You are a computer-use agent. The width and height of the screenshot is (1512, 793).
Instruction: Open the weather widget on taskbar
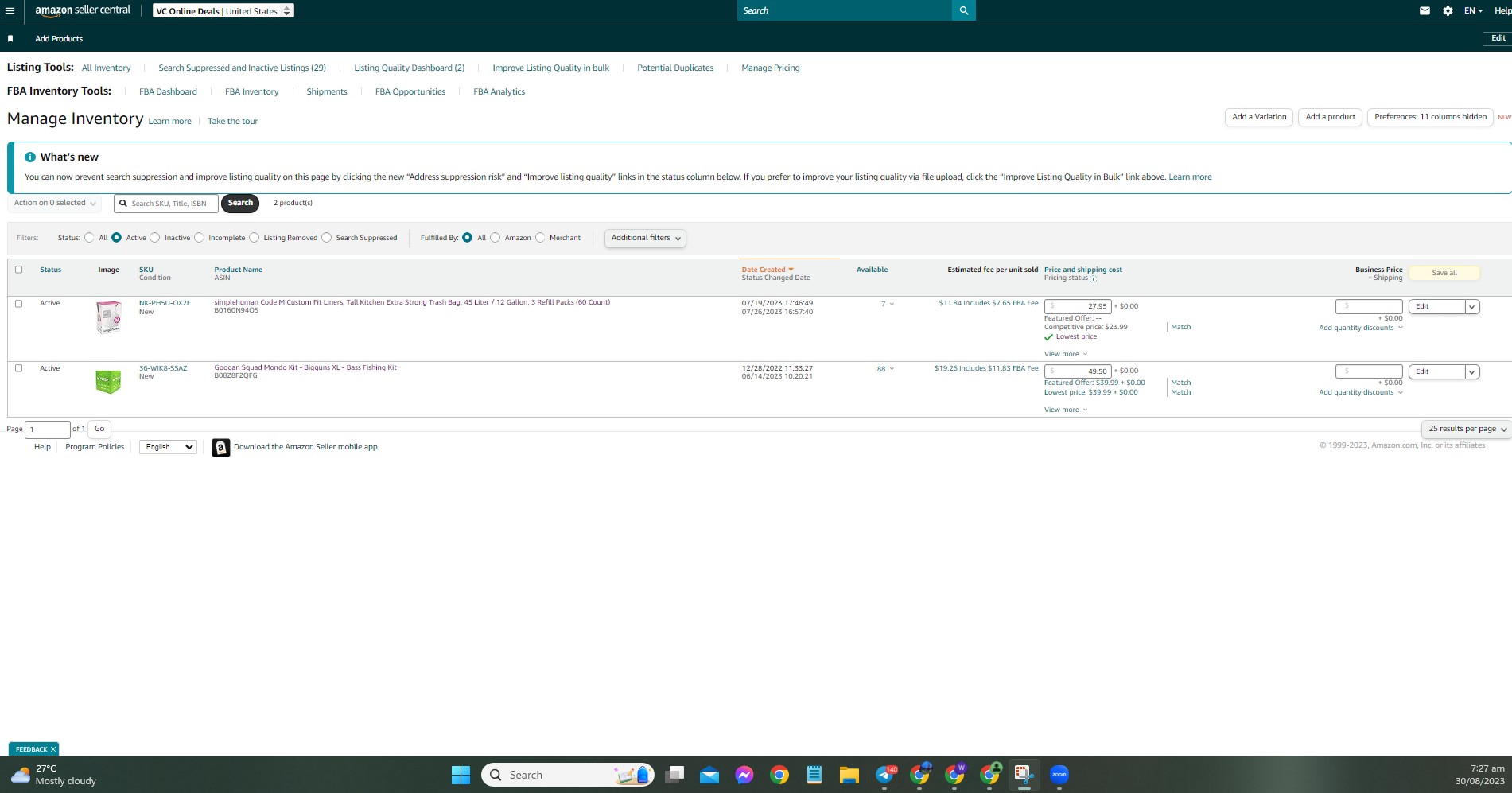click(54, 775)
